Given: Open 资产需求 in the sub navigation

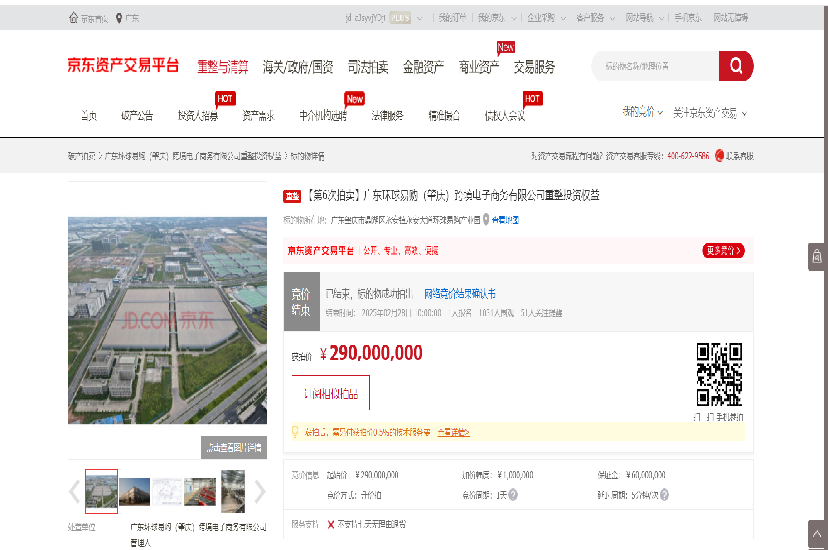Looking at the screenshot, I should pyautogui.click(x=258, y=116).
